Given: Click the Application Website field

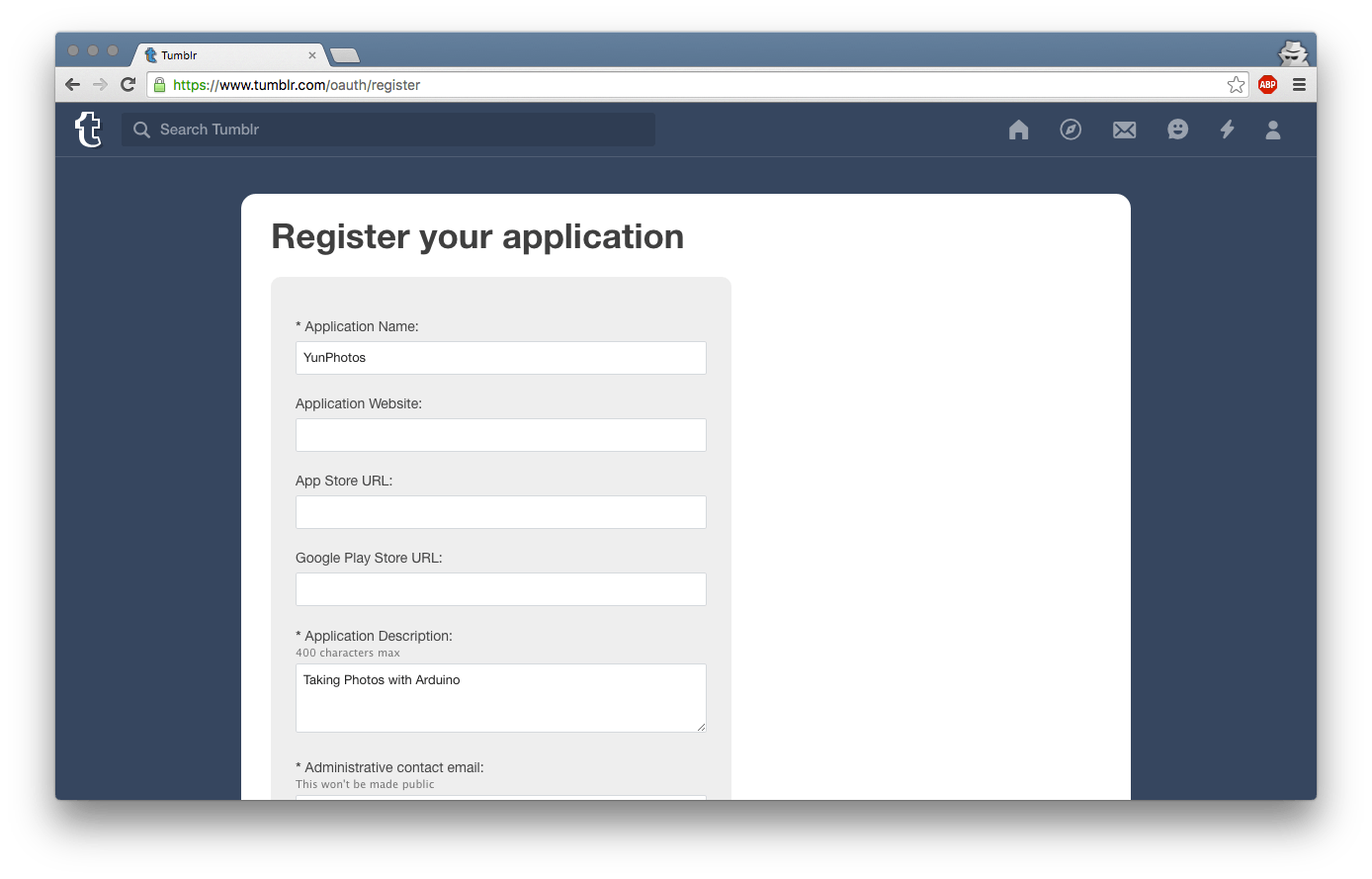Looking at the screenshot, I should pos(501,435).
